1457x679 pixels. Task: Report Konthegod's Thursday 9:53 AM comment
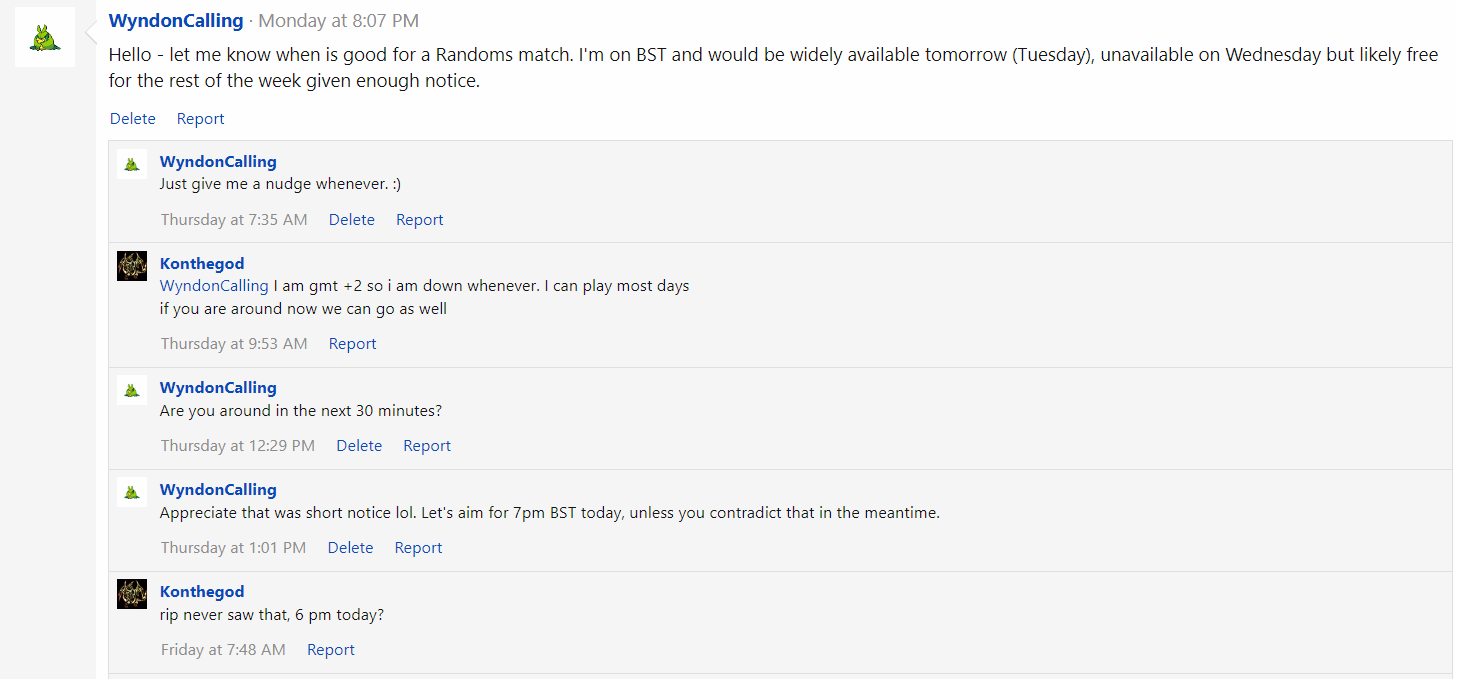click(x=352, y=343)
